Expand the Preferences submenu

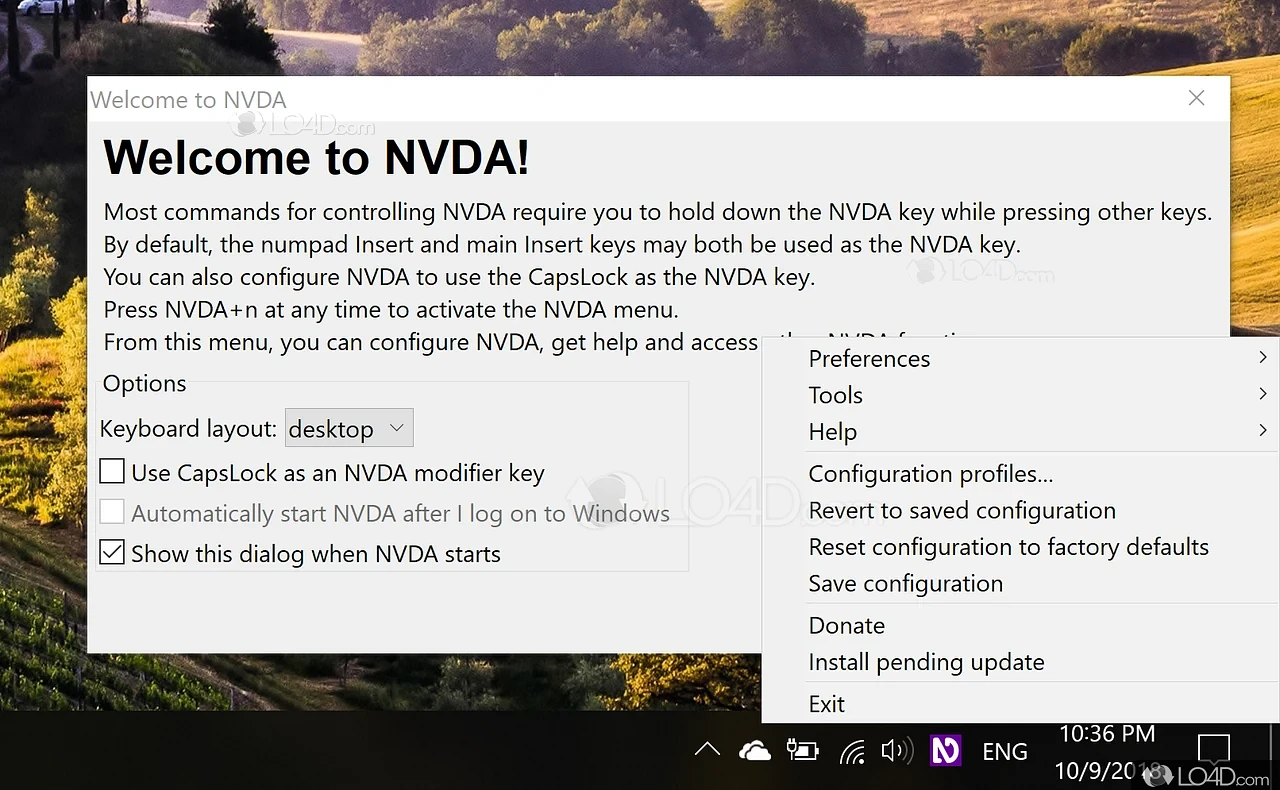tap(869, 358)
